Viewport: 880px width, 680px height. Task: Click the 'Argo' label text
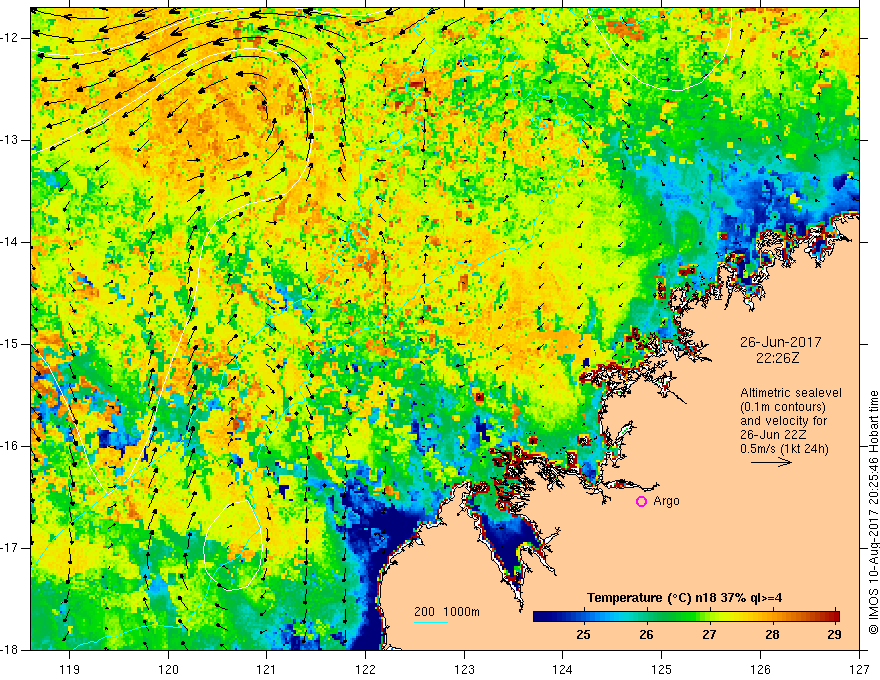pos(666,501)
